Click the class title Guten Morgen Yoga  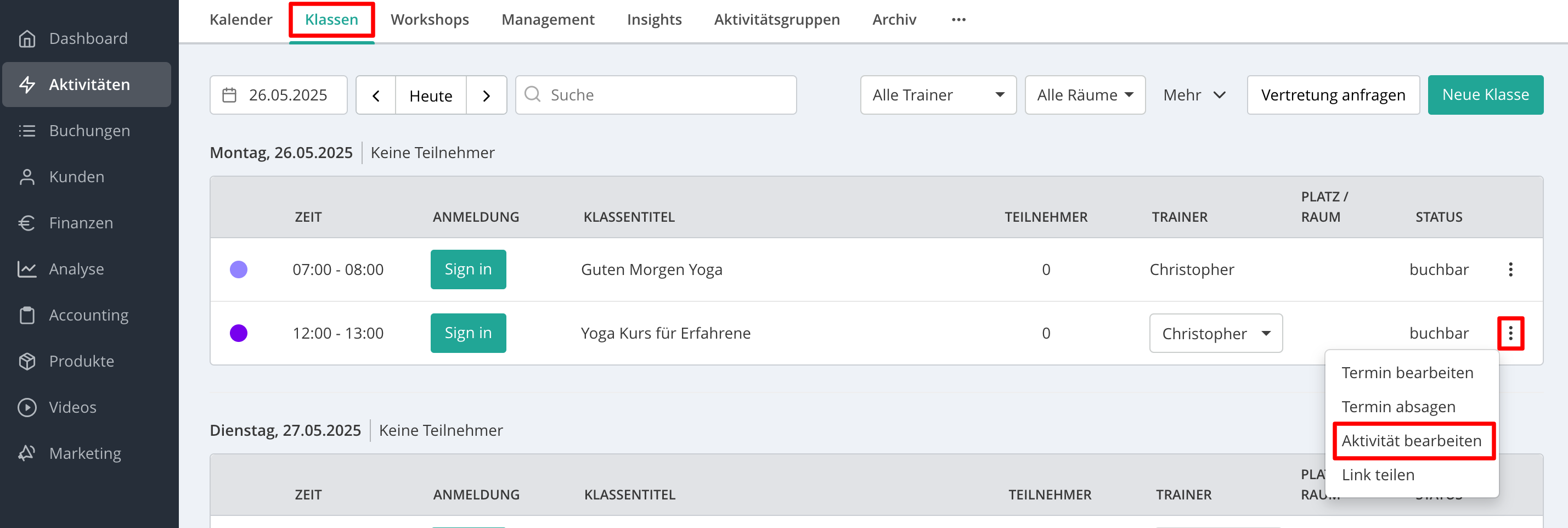pyautogui.click(x=651, y=270)
